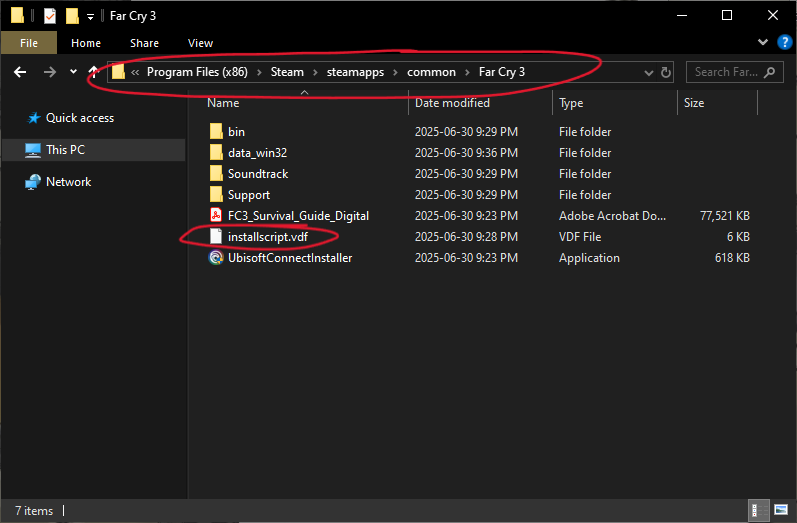797x523 pixels.
Task: Click the bin folder icon
Action: [216, 131]
